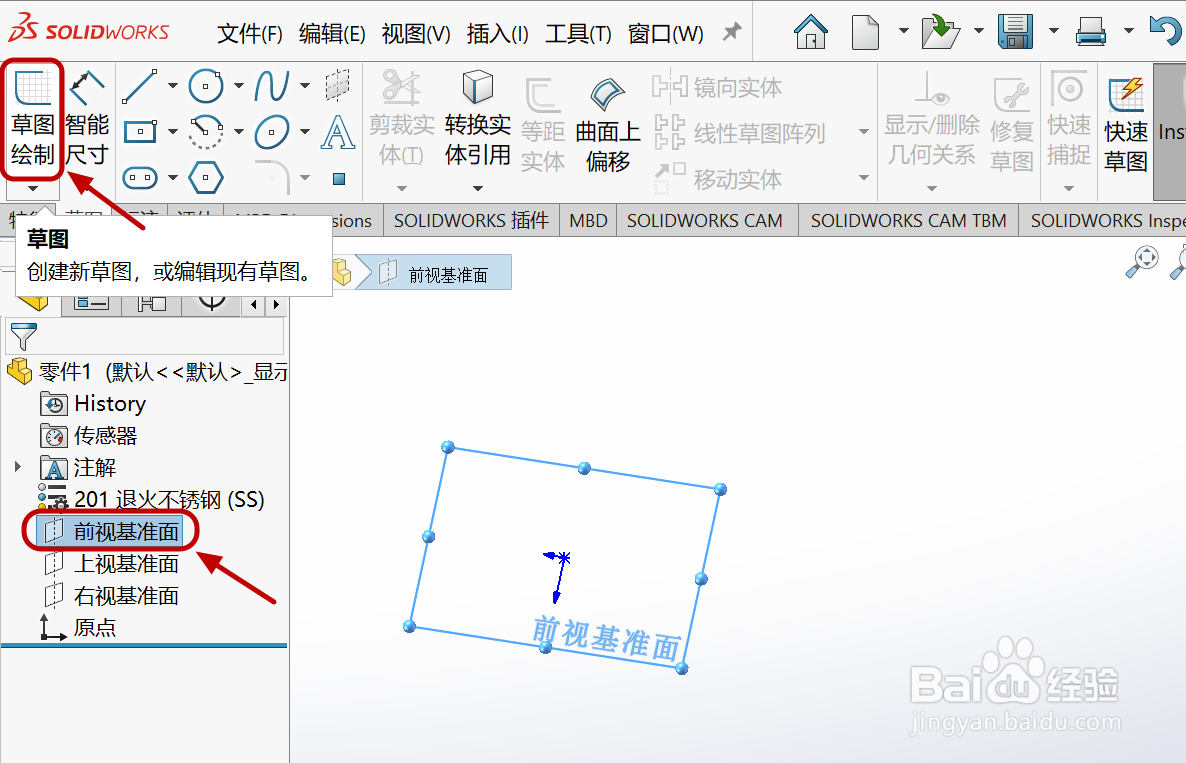Click the left arrow of panel tabs
This screenshot has width=1186, height=763.
point(254,304)
